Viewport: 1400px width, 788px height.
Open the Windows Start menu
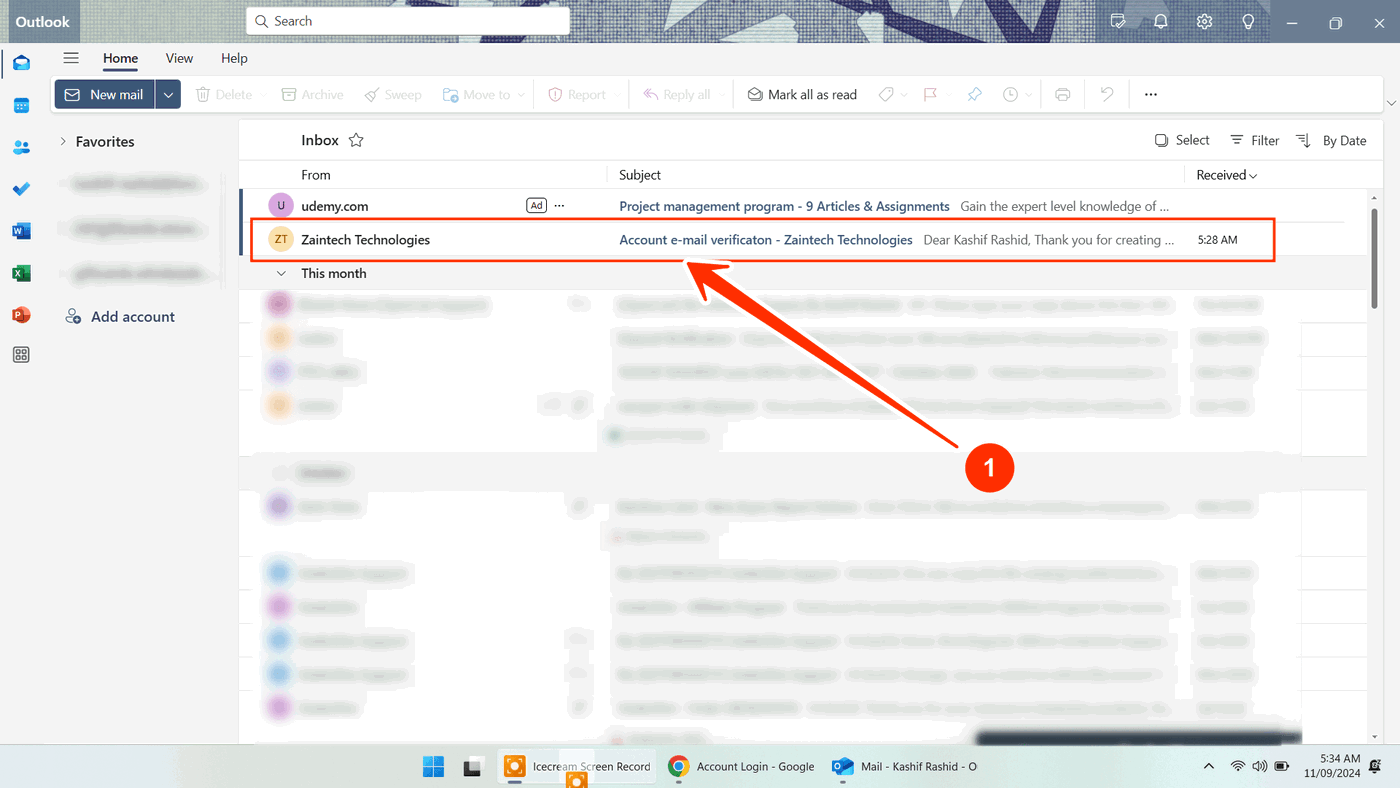(x=433, y=767)
